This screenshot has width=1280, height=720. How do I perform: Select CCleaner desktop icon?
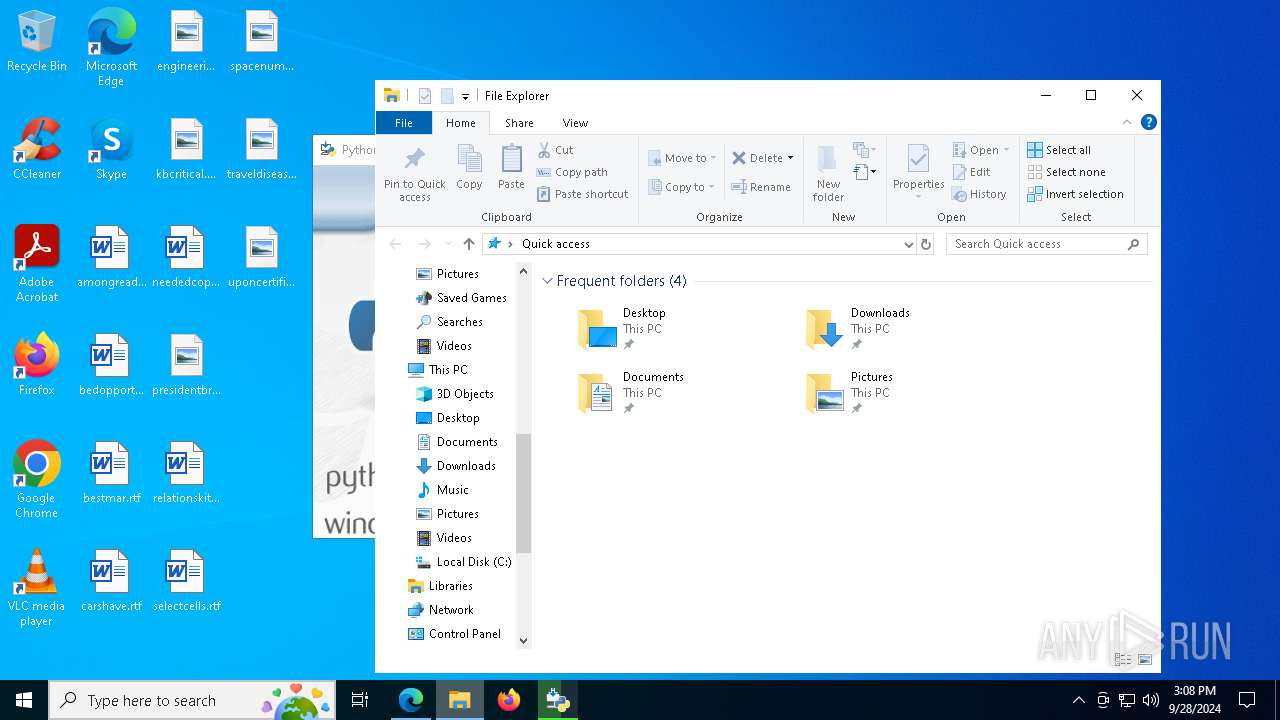click(37, 150)
